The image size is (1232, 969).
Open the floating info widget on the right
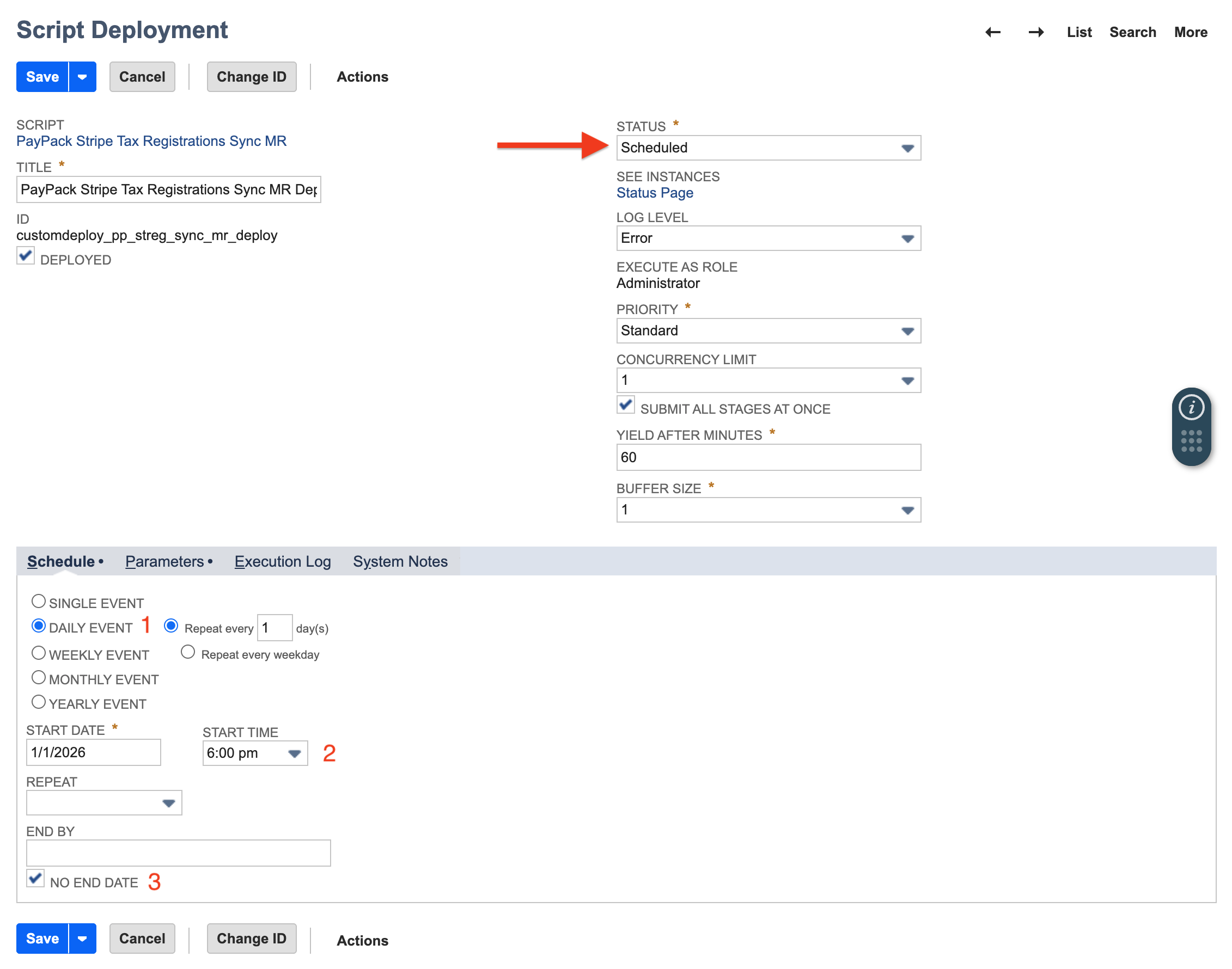(1191, 407)
